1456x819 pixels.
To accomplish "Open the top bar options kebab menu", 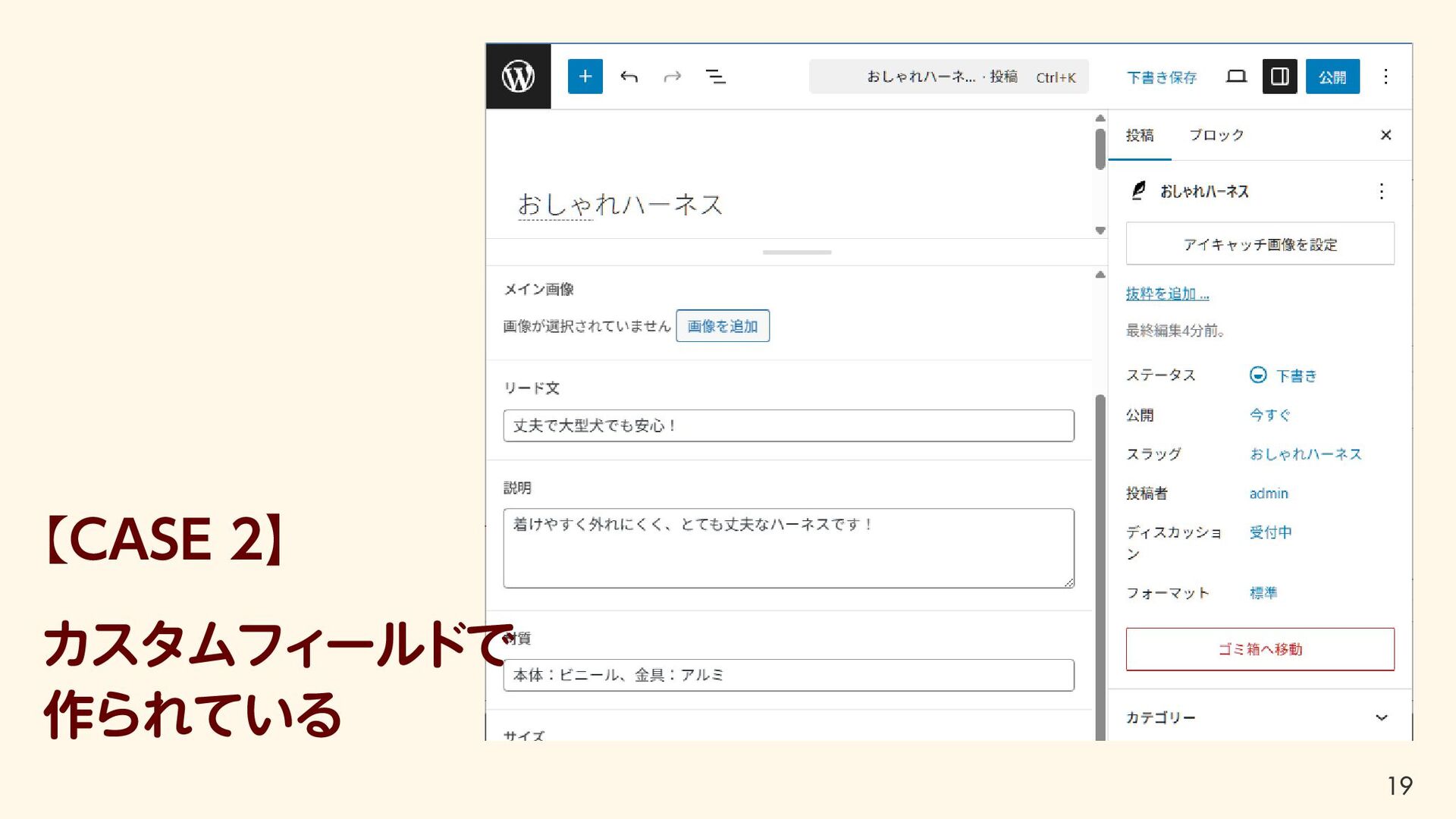I will [1385, 77].
